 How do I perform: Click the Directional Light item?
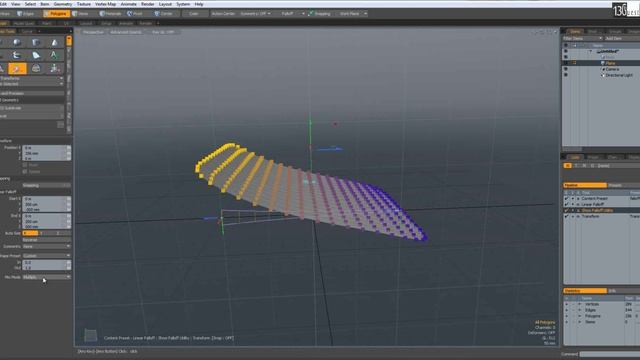pos(619,75)
